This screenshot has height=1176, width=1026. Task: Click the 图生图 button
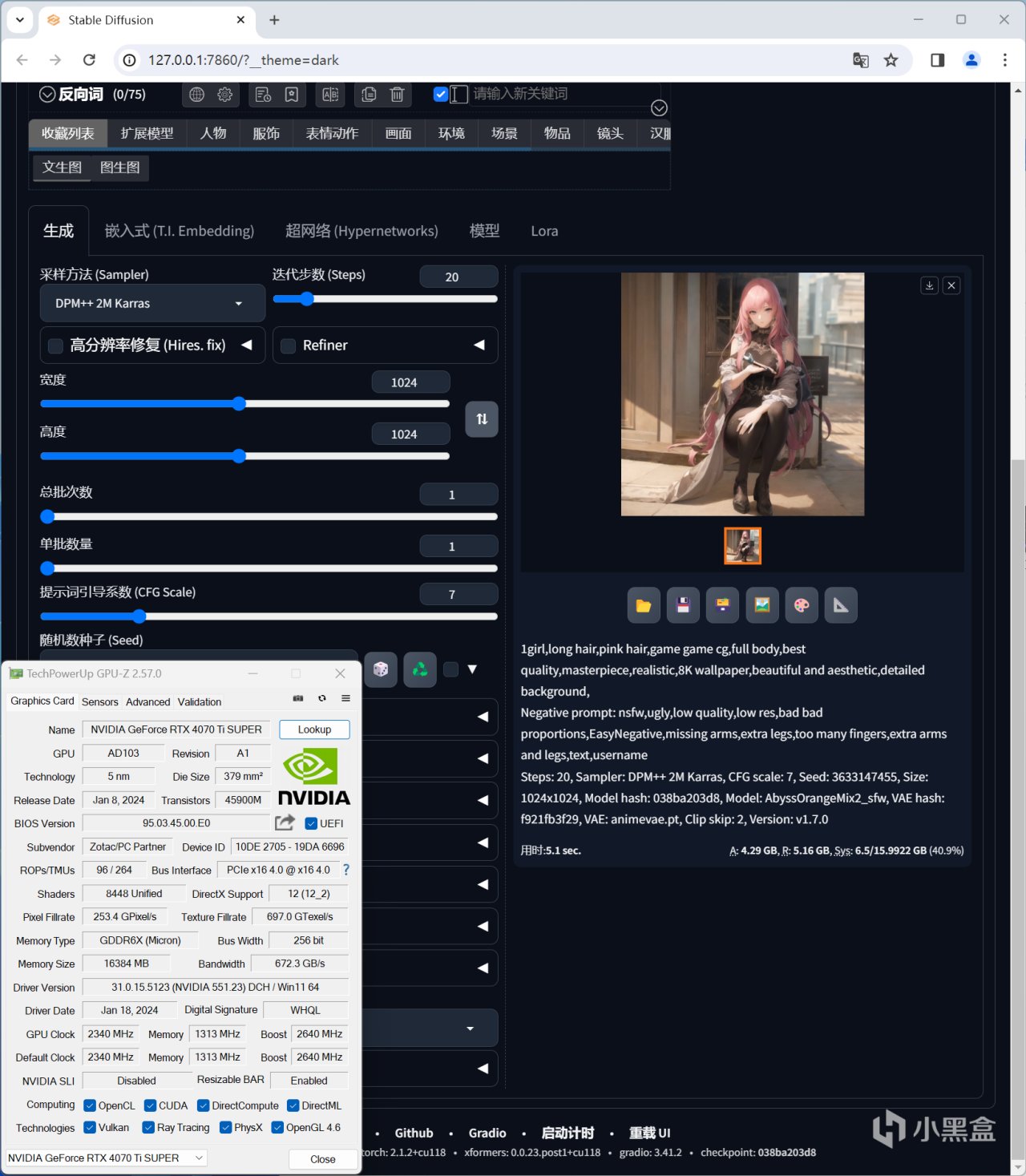pos(120,168)
